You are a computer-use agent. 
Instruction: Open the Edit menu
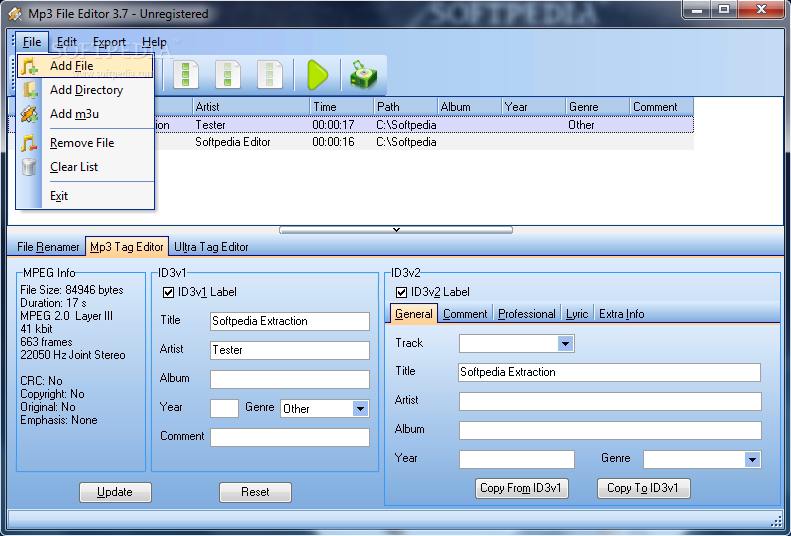[67, 42]
